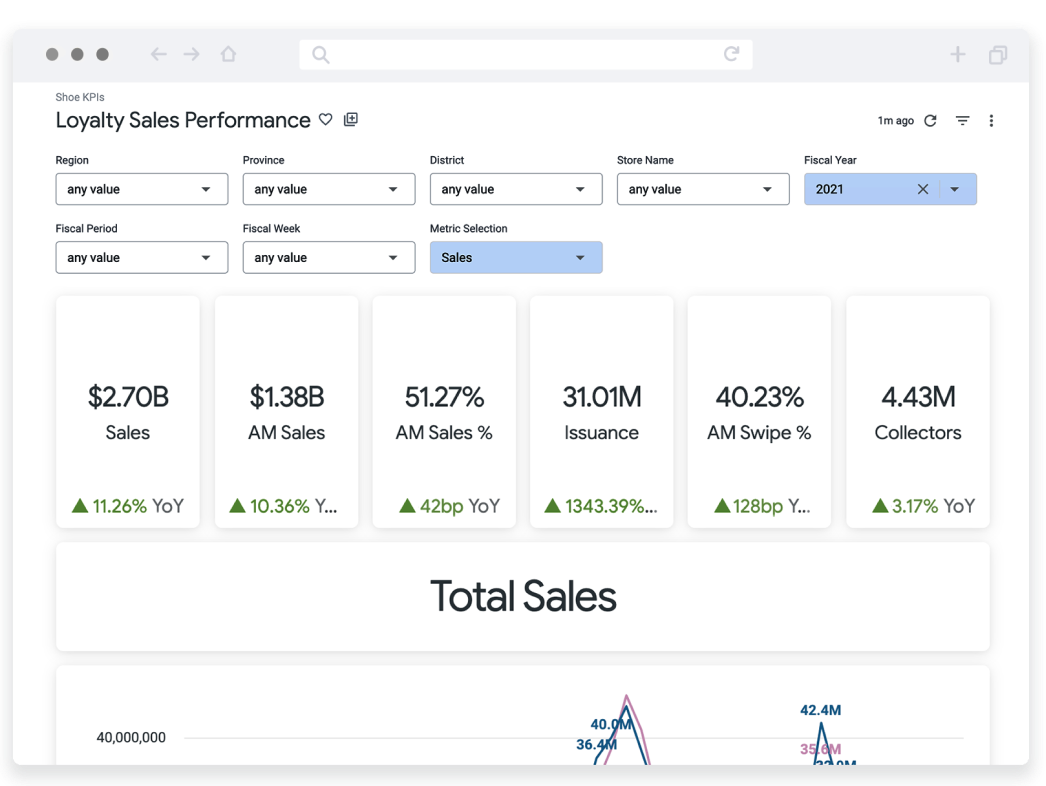This screenshot has width=1046, height=786.
Task: Show all browser tabs overview
Action: 998,54
